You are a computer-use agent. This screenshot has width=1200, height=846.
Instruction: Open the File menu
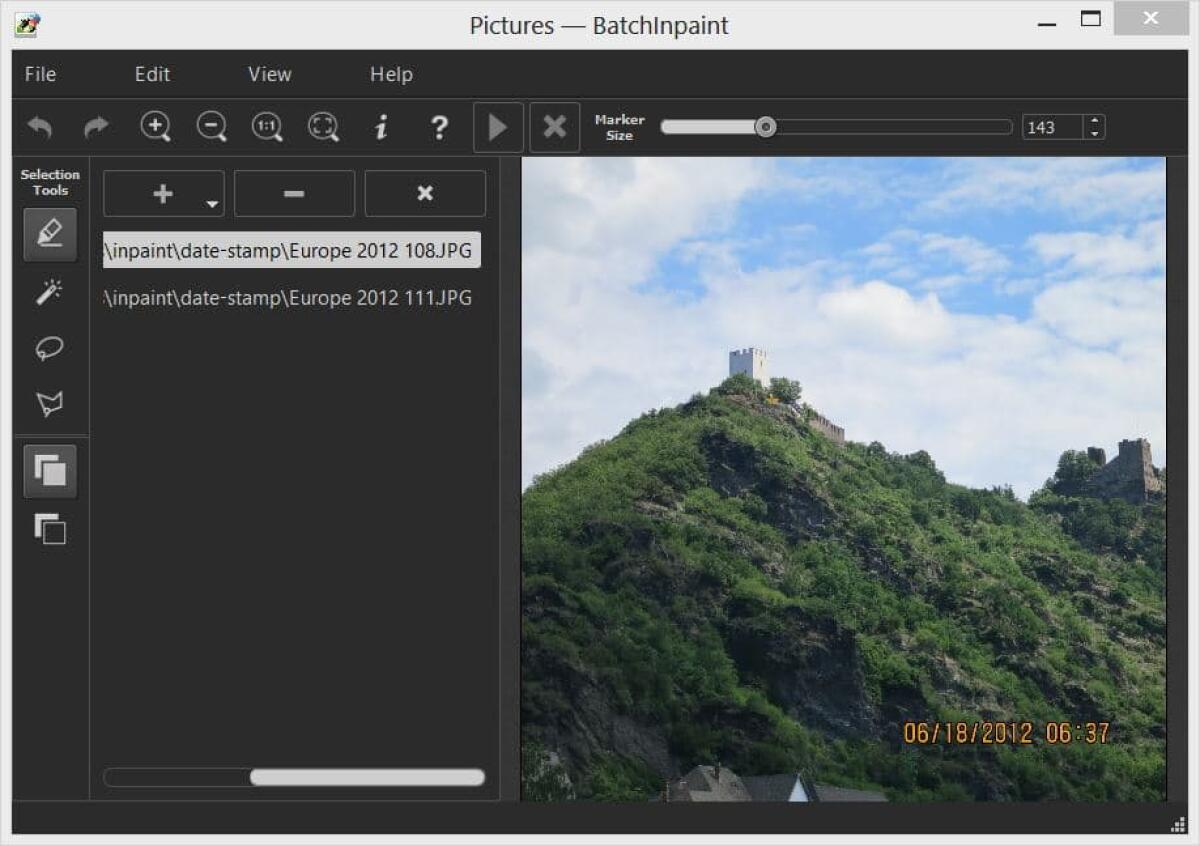(x=40, y=74)
